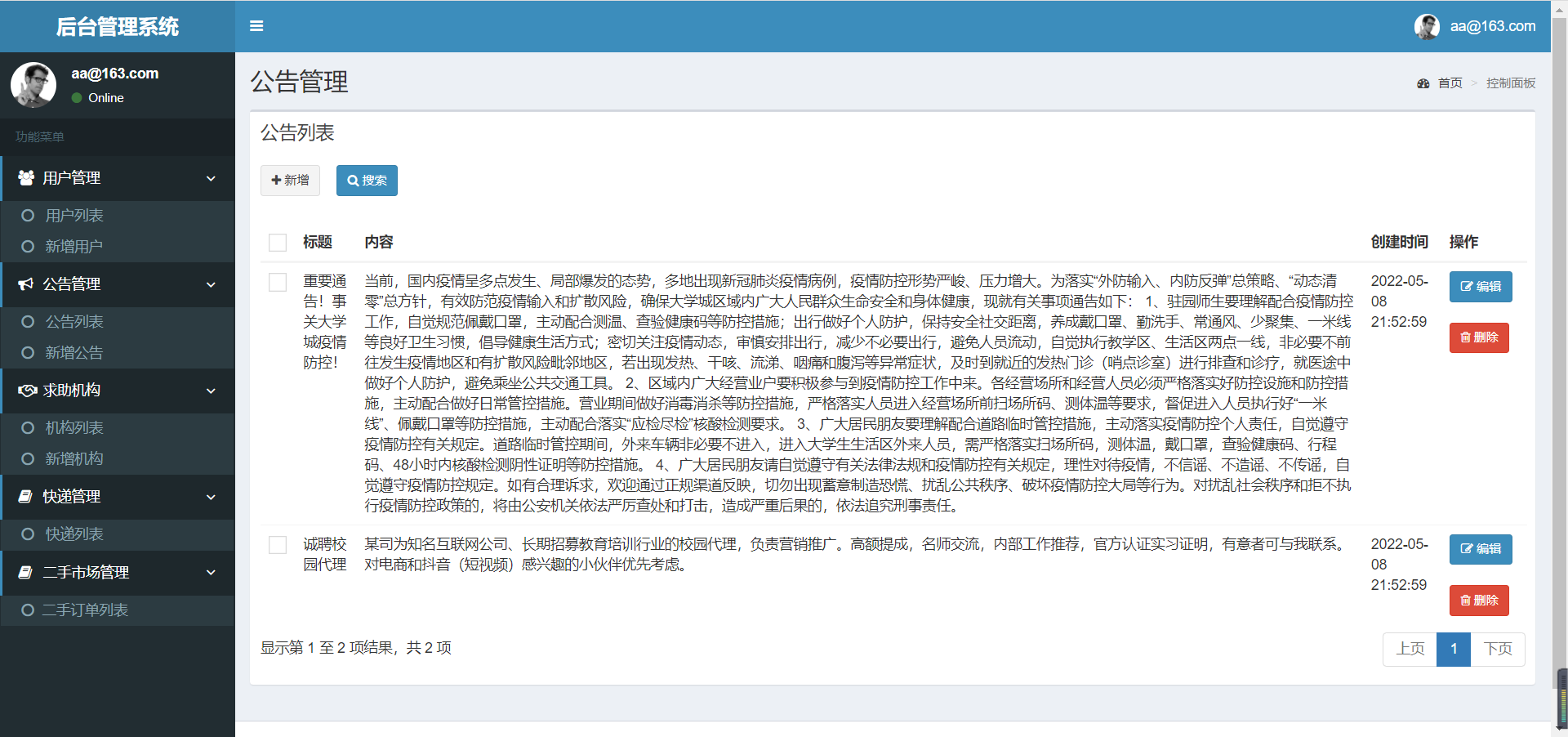
Task: Go to 公告列表 in the sidebar
Action: pos(118,322)
